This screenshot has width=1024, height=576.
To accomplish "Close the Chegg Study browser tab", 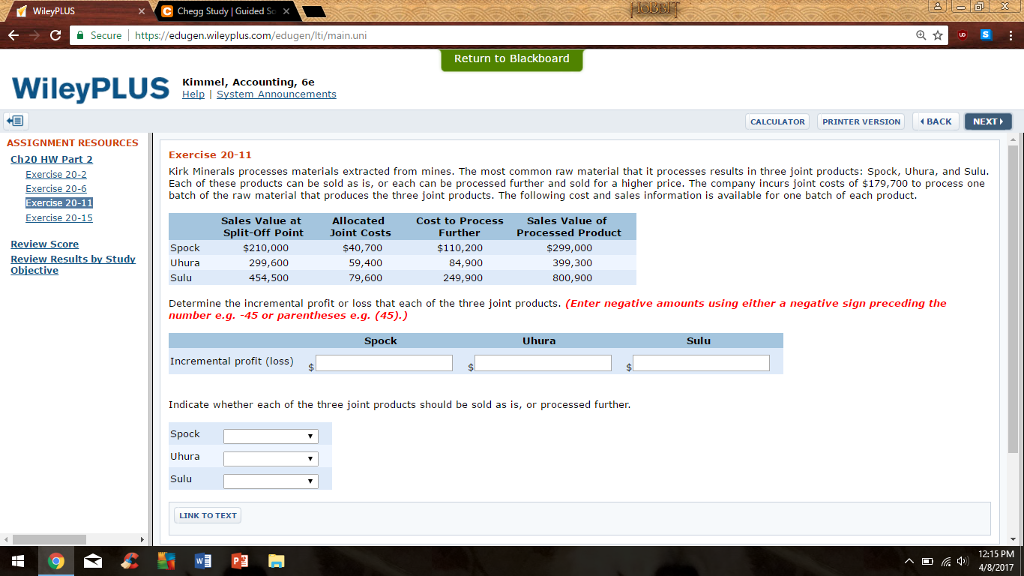I will (286, 11).
